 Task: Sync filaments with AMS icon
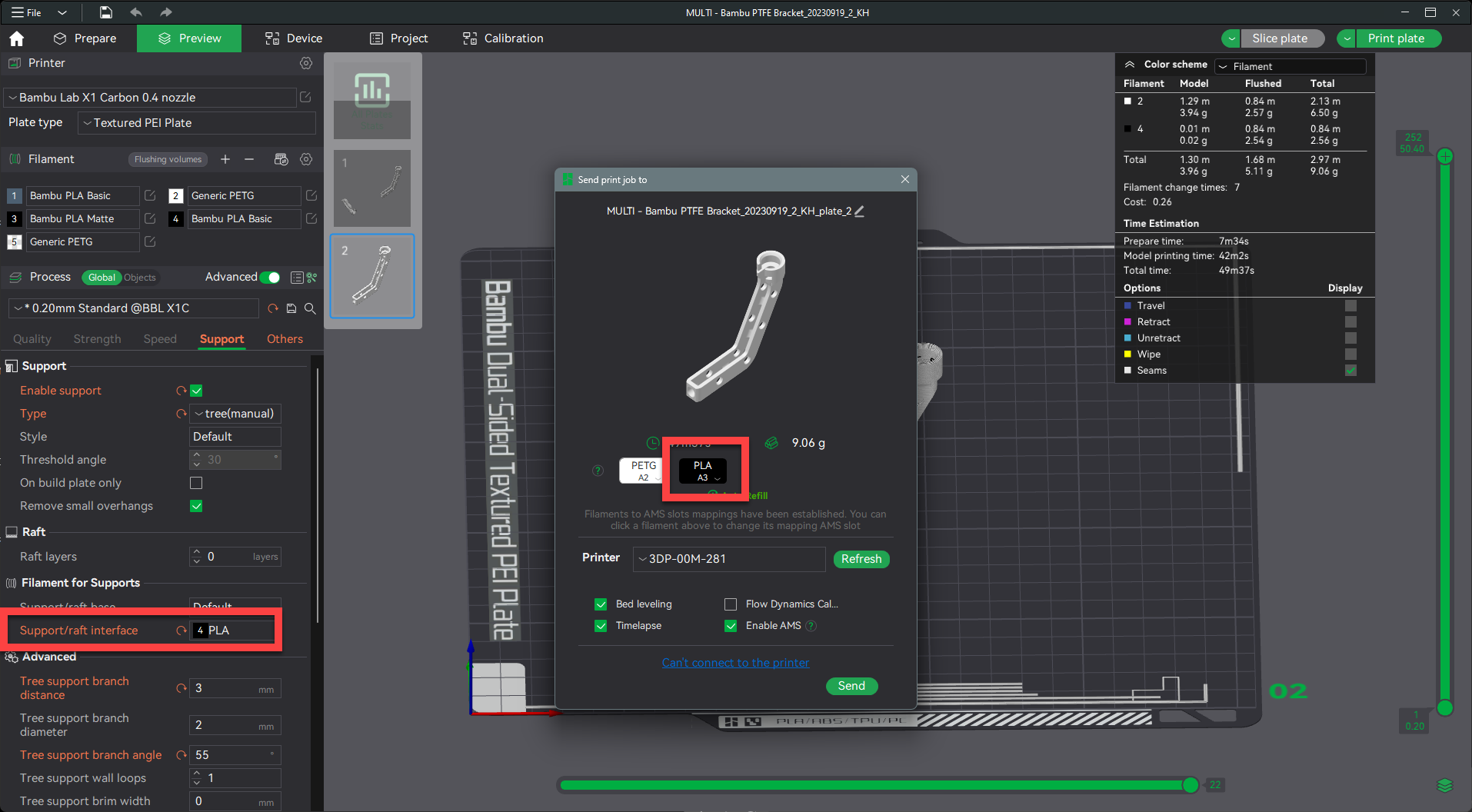[x=281, y=159]
